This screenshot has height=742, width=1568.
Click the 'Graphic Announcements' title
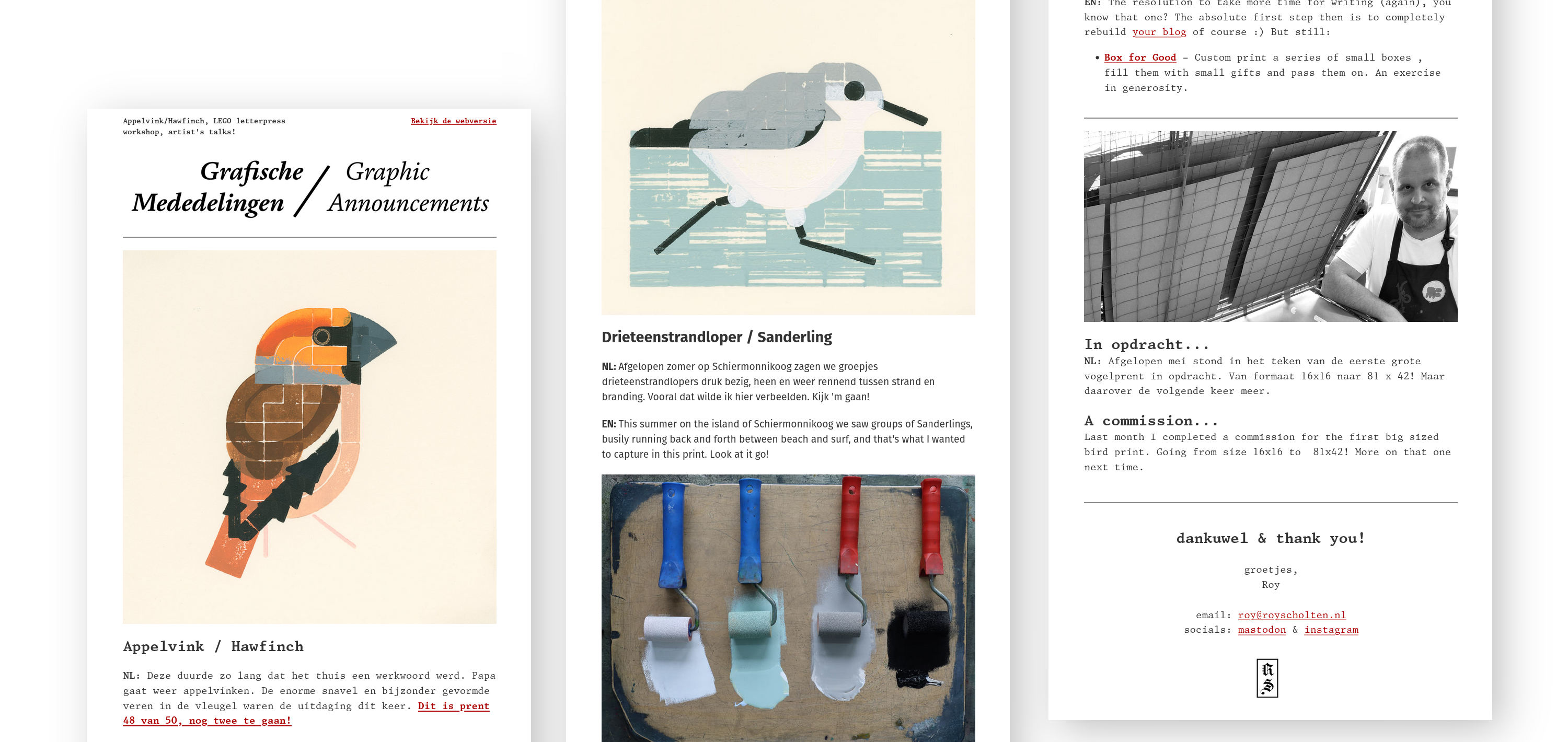[408, 188]
